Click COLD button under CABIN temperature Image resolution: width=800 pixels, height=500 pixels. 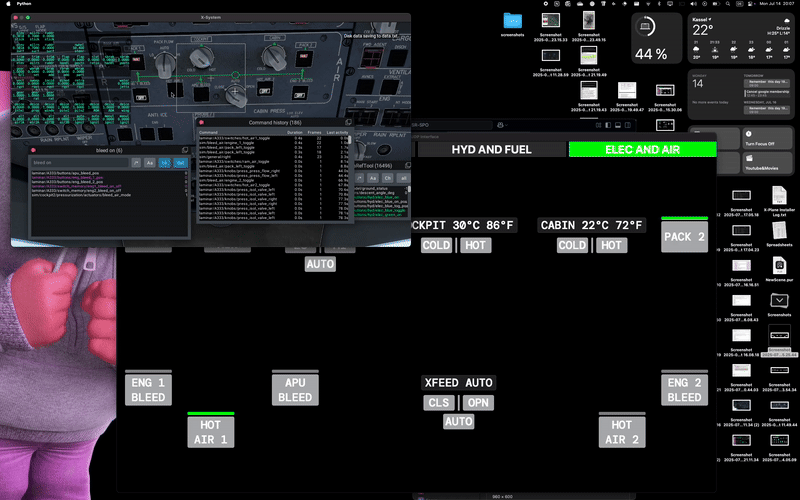tap(572, 245)
